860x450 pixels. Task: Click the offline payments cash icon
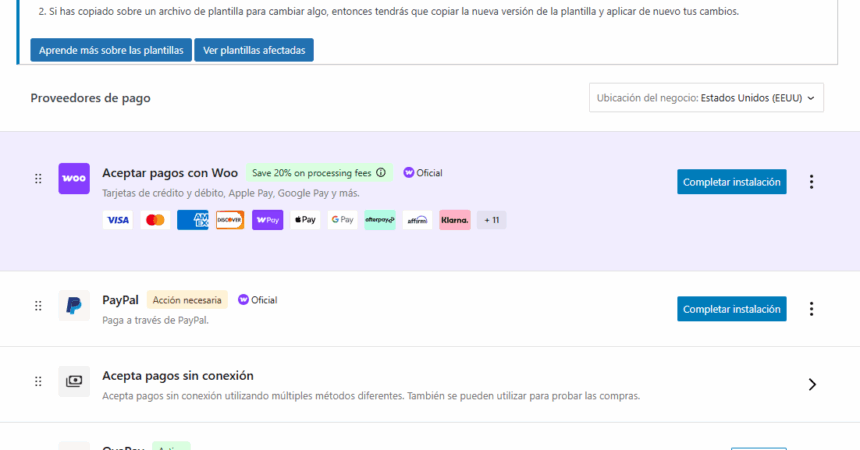coord(74,381)
